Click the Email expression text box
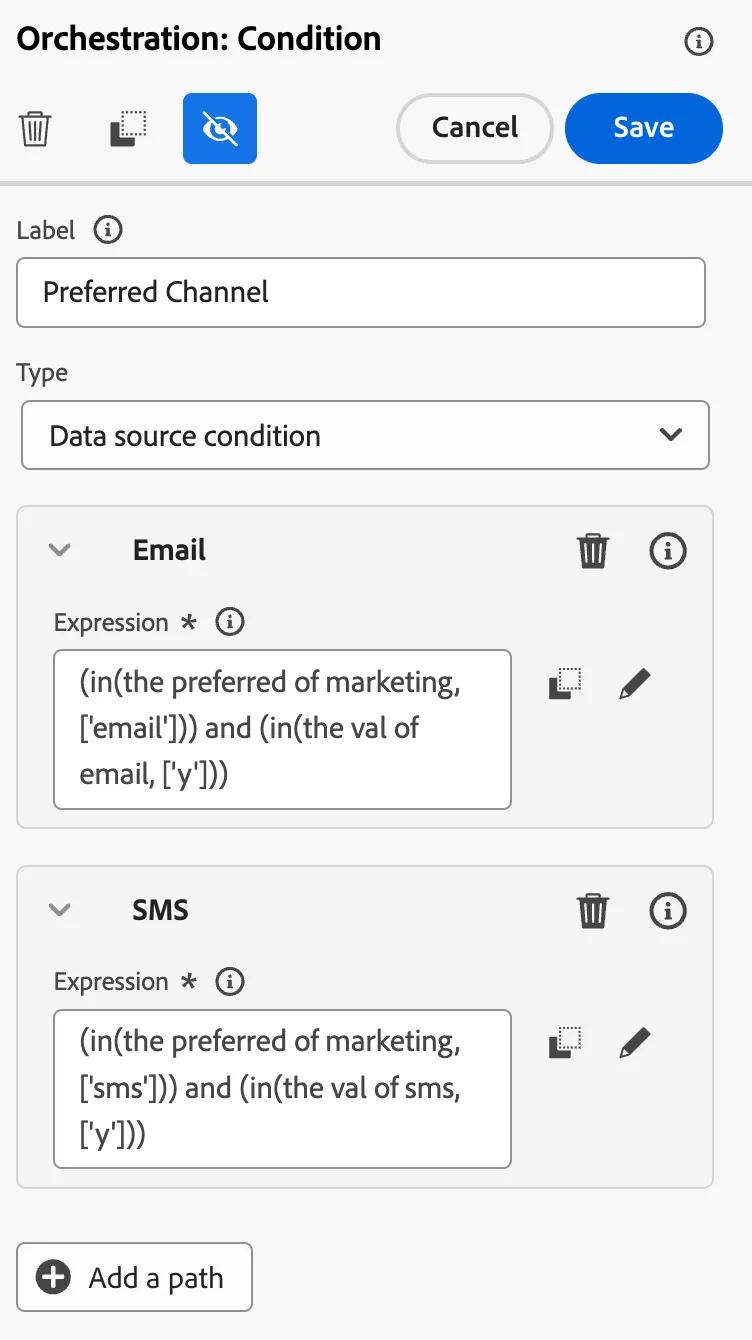Viewport: 752px width, 1340px height. point(283,729)
